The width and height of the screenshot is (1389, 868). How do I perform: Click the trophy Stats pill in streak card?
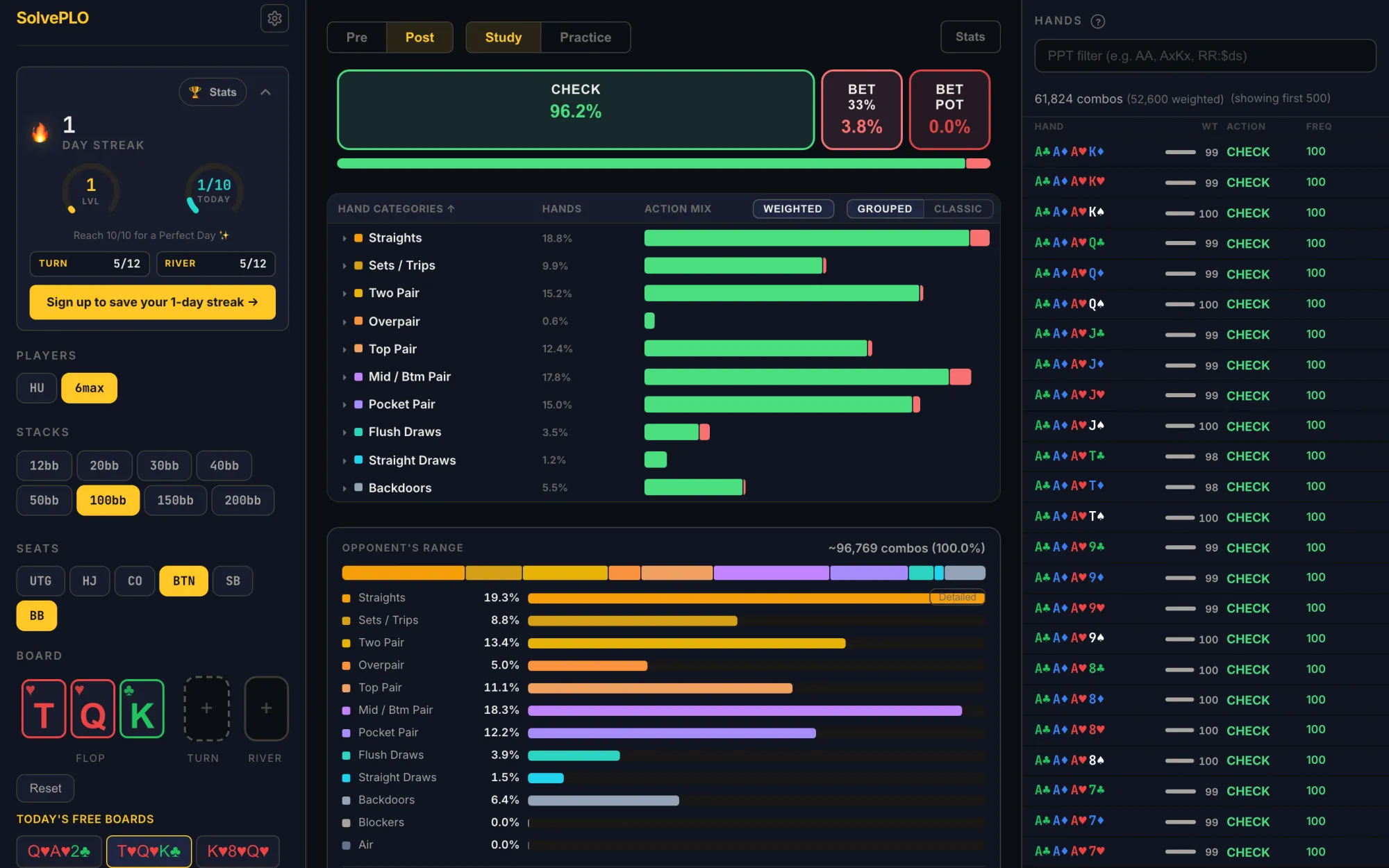pos(213,92)
